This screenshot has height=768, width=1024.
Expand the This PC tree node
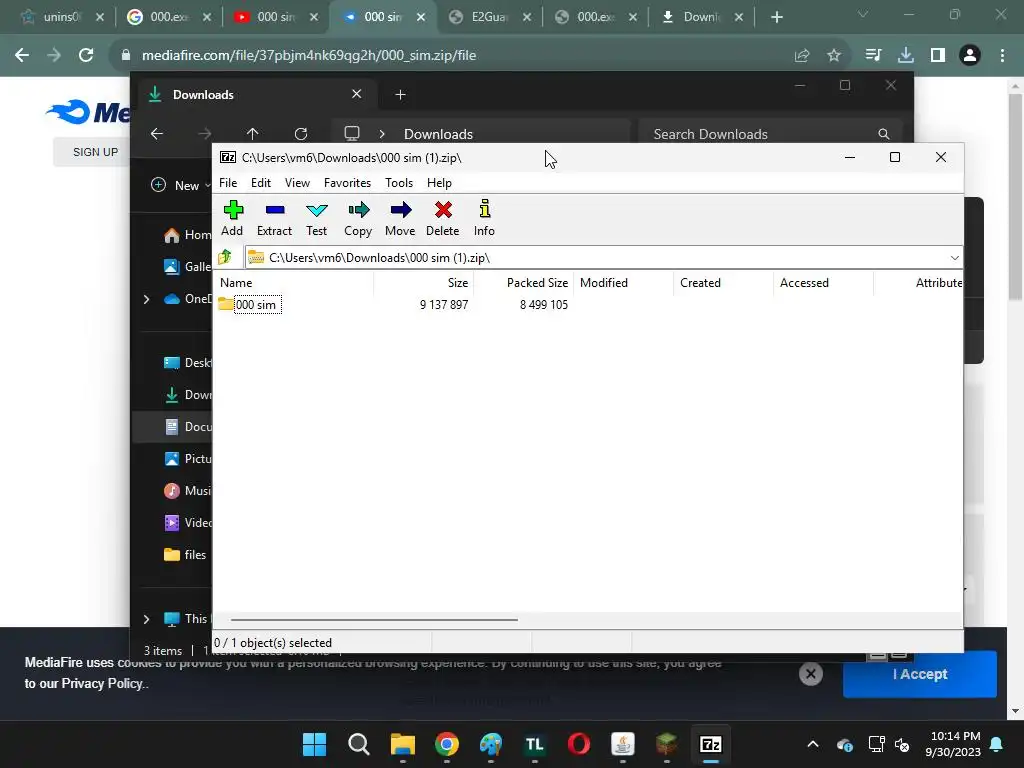point(146,618)
